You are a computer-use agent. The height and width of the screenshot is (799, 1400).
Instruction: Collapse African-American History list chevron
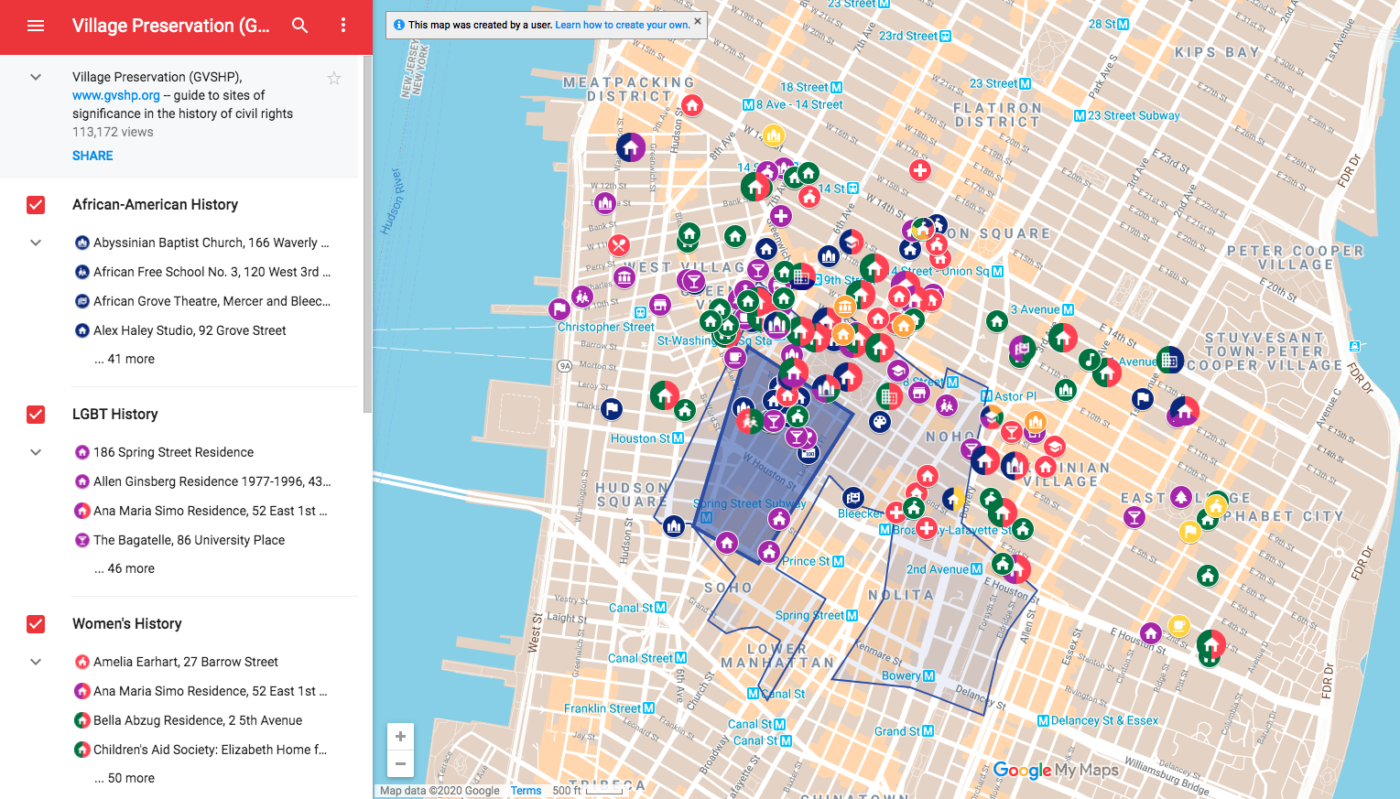pos(36,243)
